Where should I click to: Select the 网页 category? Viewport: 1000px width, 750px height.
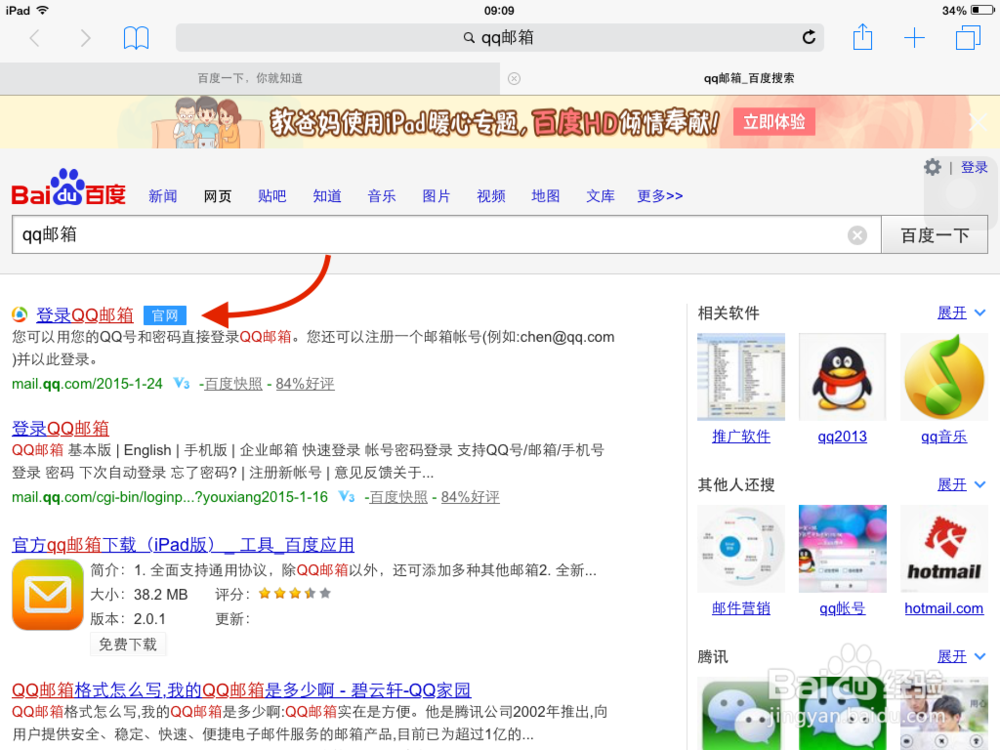tap(217, 196)
